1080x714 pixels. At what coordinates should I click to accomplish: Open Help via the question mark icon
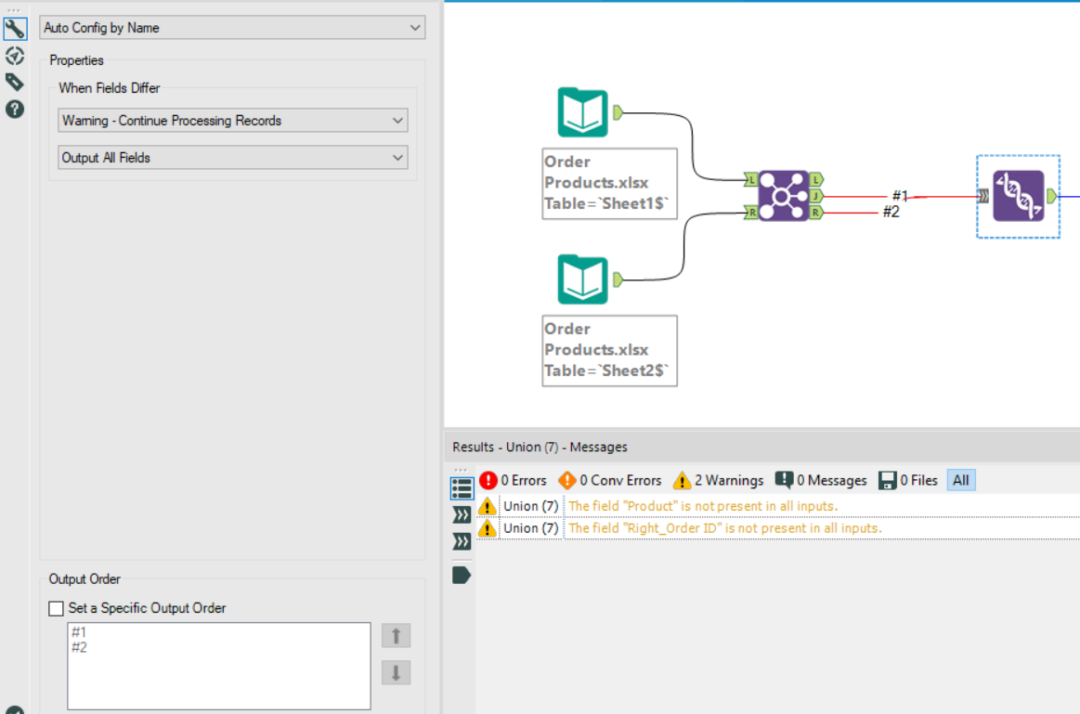click(14, 109)
